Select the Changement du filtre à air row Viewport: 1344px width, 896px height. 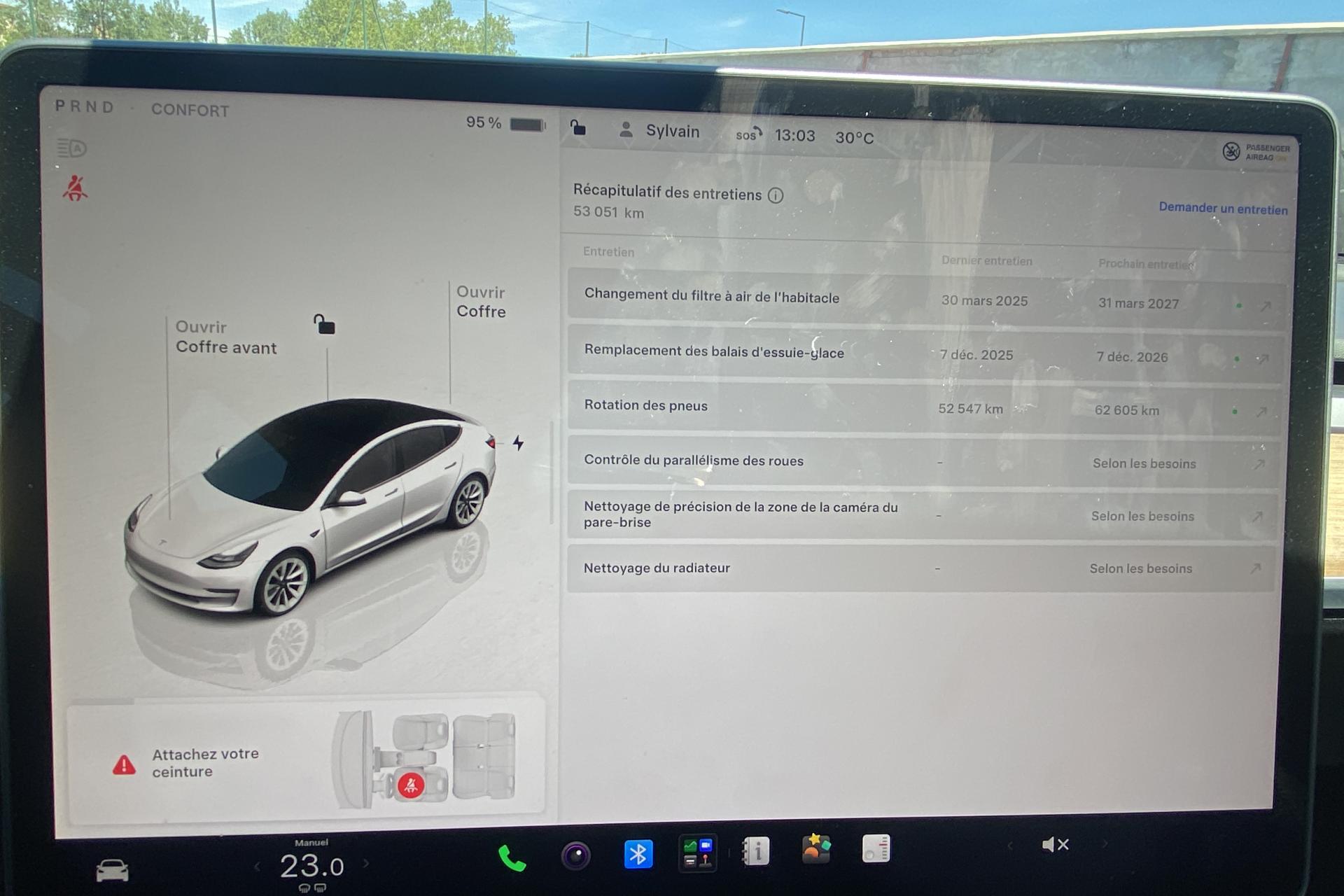(926, 300)
